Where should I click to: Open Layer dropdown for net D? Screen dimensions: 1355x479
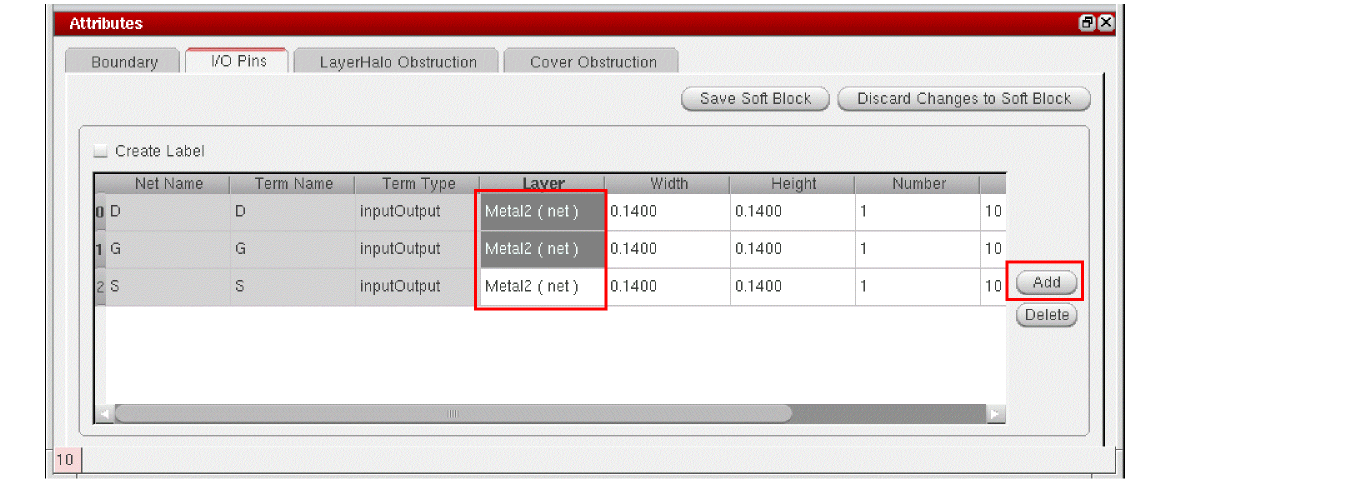coord(542,211)
